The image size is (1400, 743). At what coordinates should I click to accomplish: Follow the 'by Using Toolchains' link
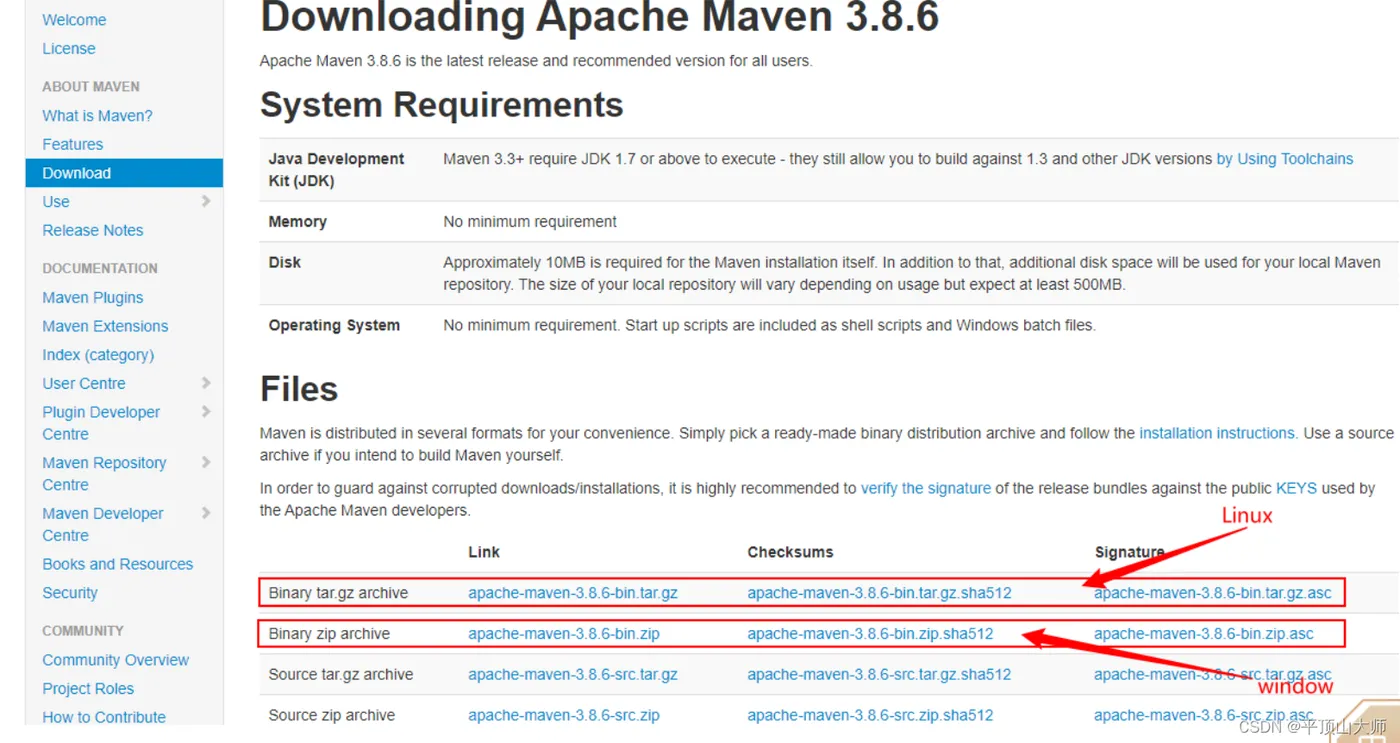[1285, 159]
